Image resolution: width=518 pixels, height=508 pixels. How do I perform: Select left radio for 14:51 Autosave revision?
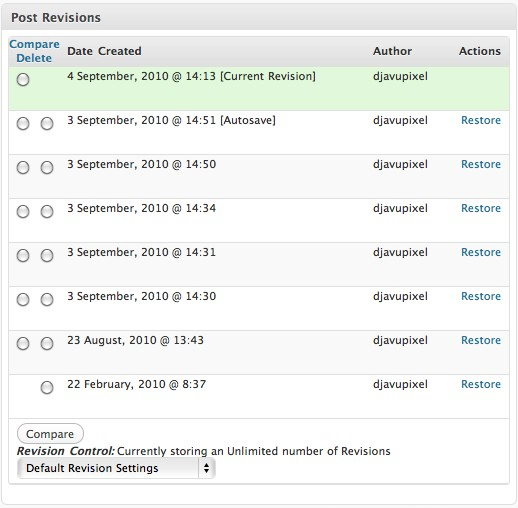23,124
